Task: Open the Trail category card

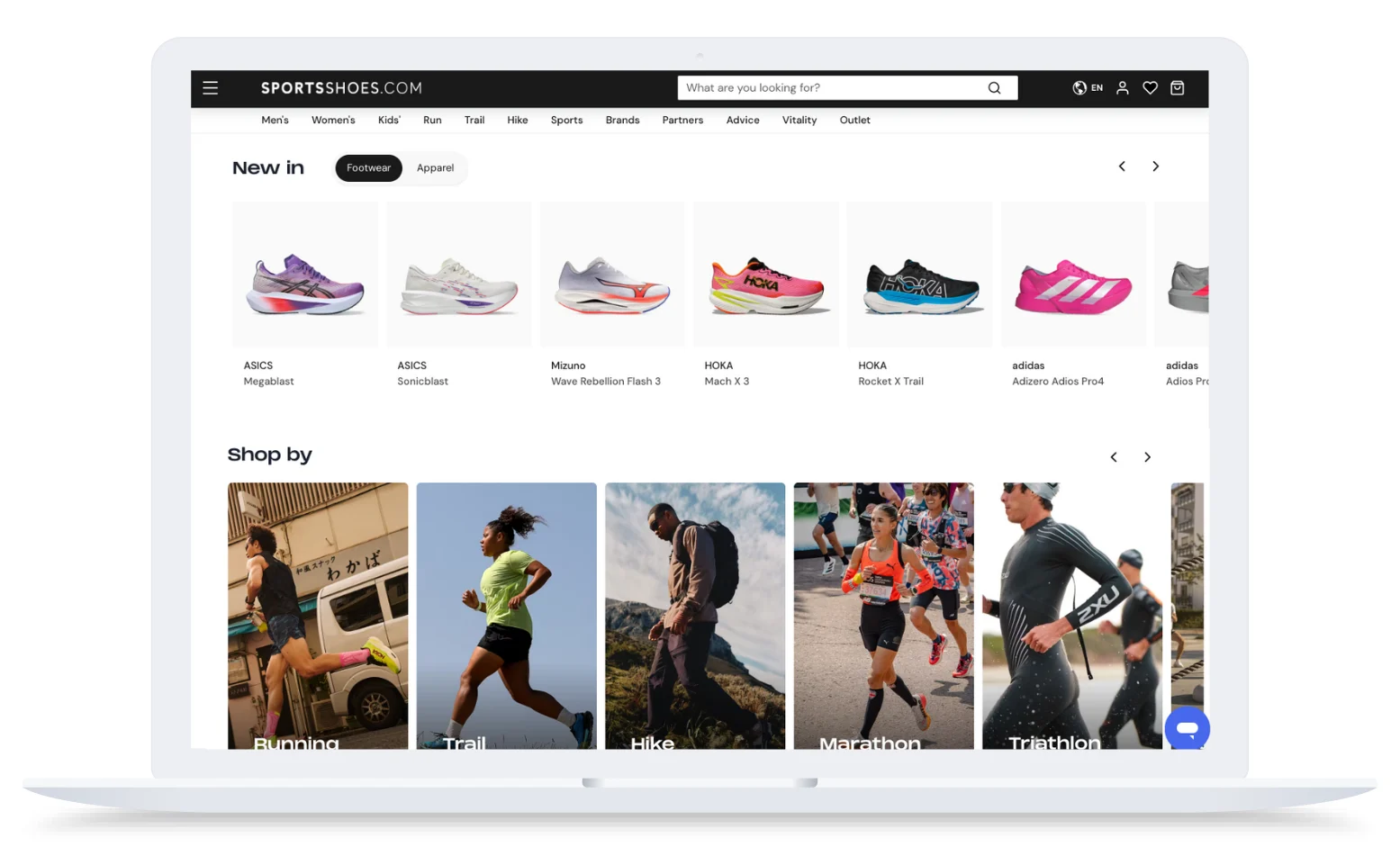Action: pos(506,616)
